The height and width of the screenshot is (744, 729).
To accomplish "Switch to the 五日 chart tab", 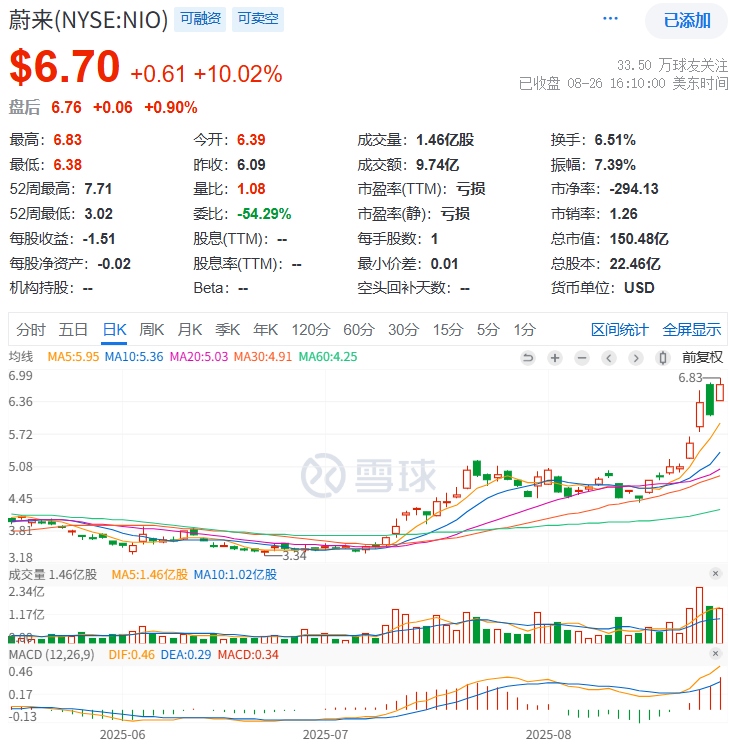I will 73,329.
